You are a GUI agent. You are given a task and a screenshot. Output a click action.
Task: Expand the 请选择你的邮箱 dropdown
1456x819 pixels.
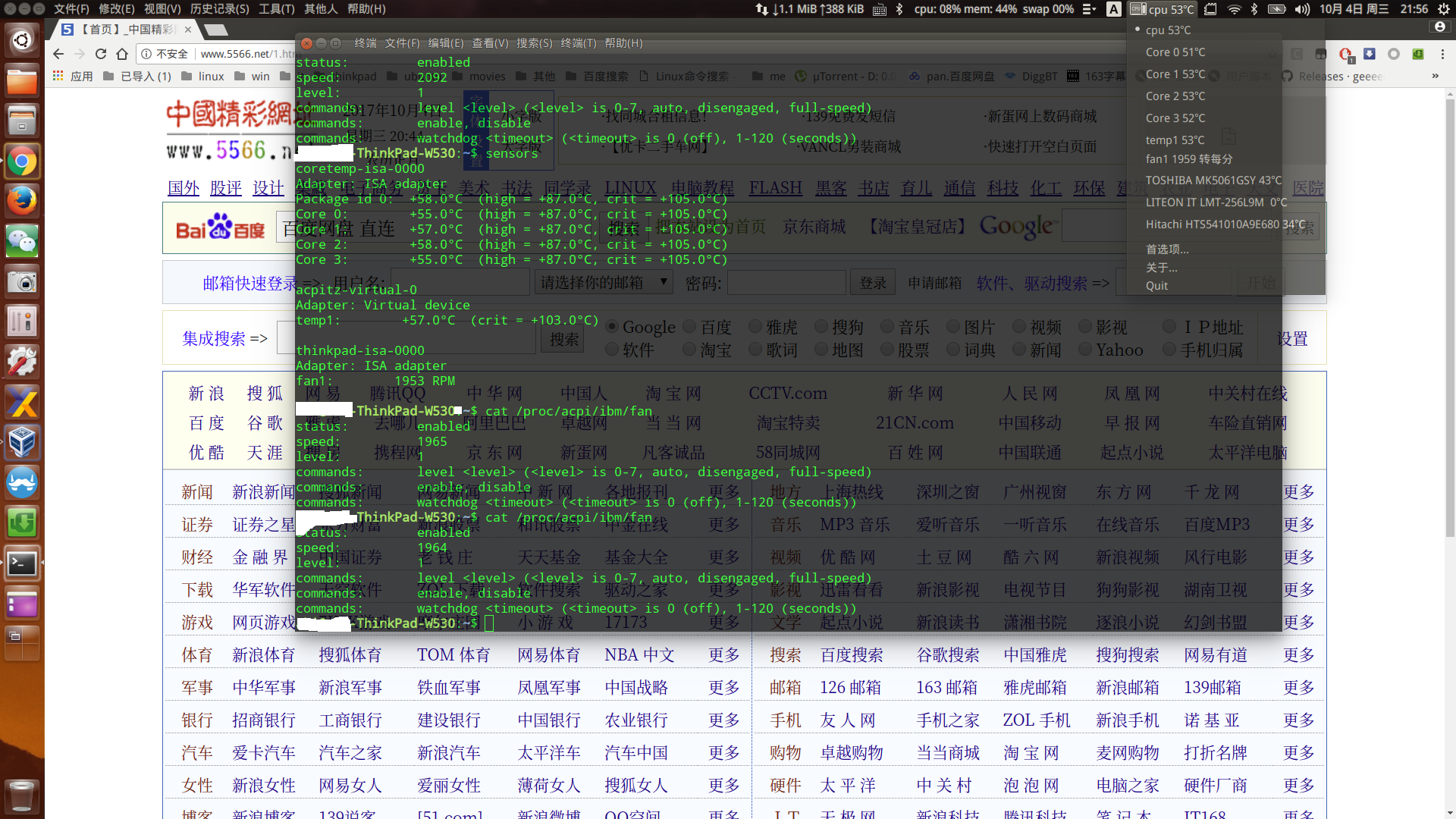[x=604, y=283]
